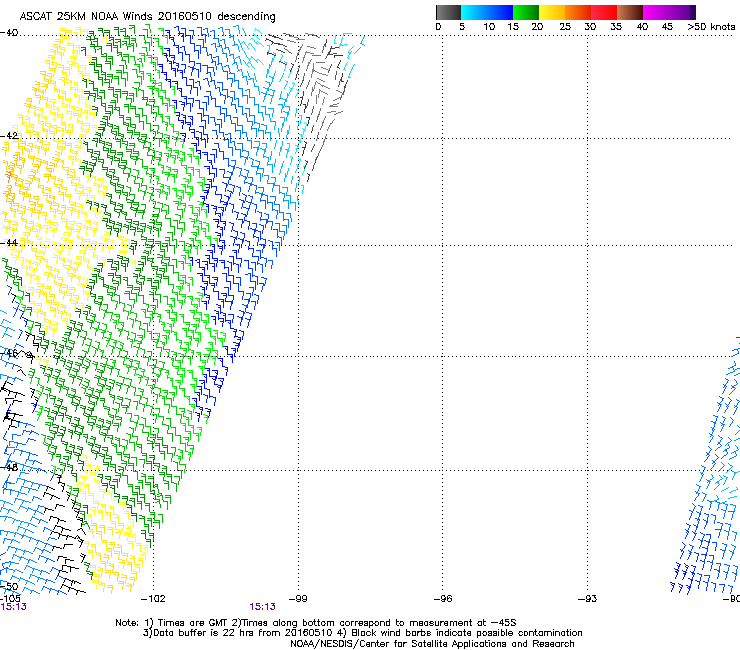Click the '-50' latitude axis label
Screen dimensions: 740x650
coord(9,587)
